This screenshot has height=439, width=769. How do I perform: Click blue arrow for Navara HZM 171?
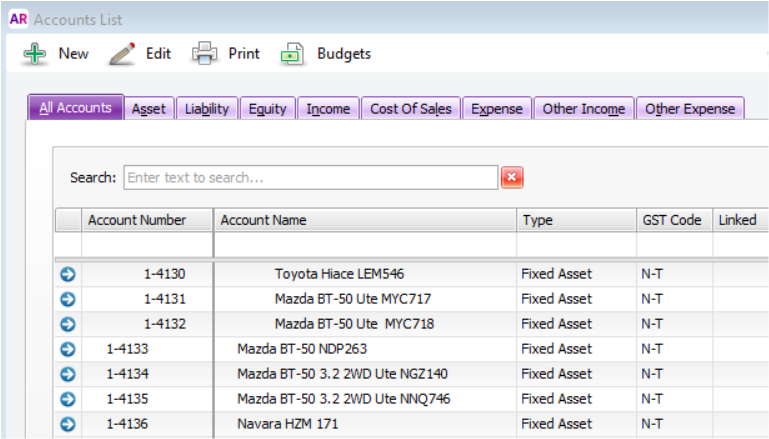pyautogui.click(x=68, y=424)
